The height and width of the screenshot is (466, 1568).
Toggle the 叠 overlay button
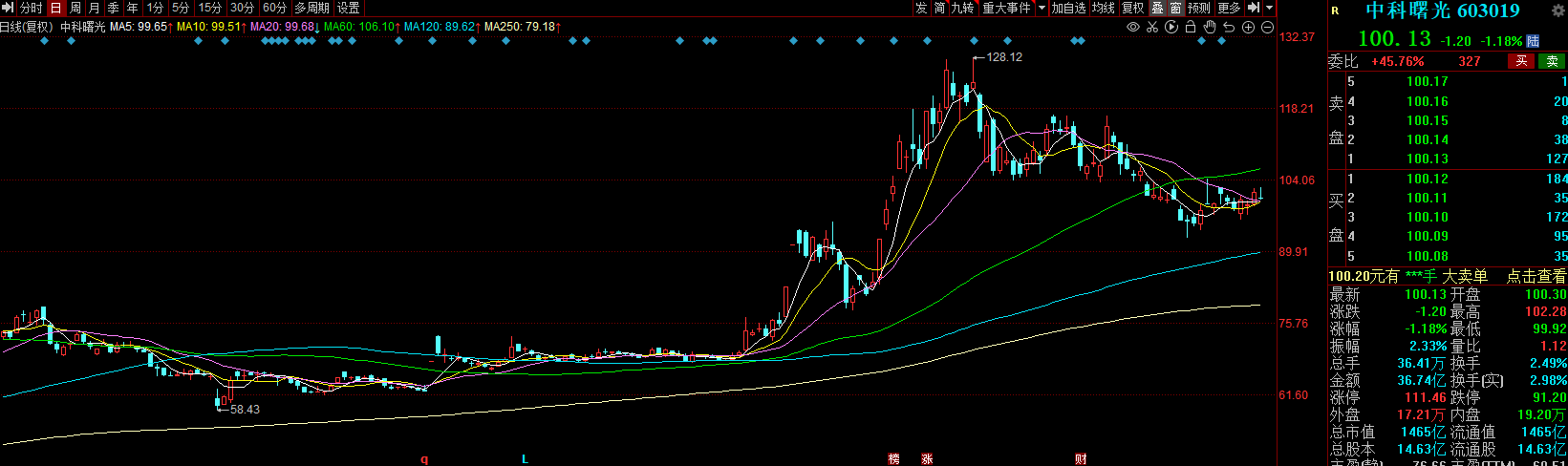(1157, 8)
